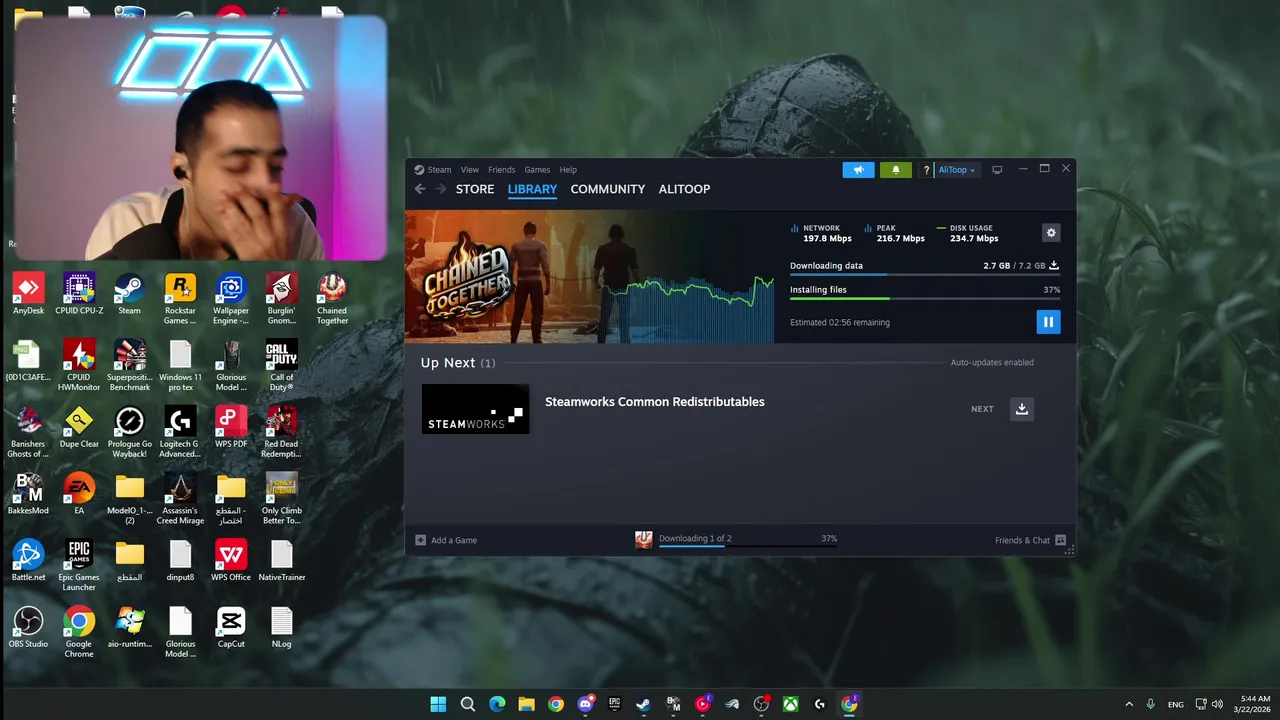
Task: Switch ENG input language in tray
Action: (x=1176, y=704)
